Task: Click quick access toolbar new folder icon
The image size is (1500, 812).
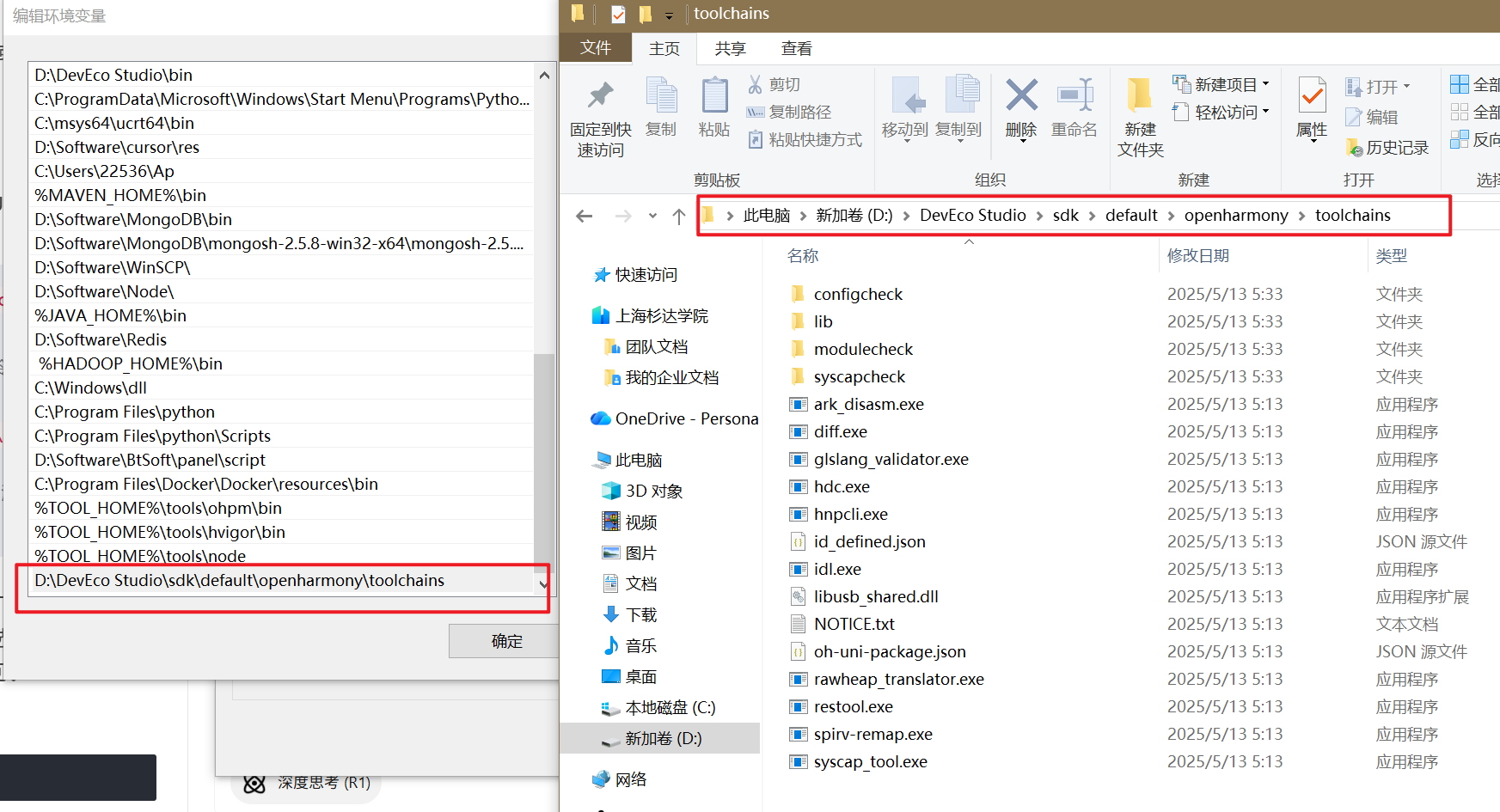Action: [646, 14]
